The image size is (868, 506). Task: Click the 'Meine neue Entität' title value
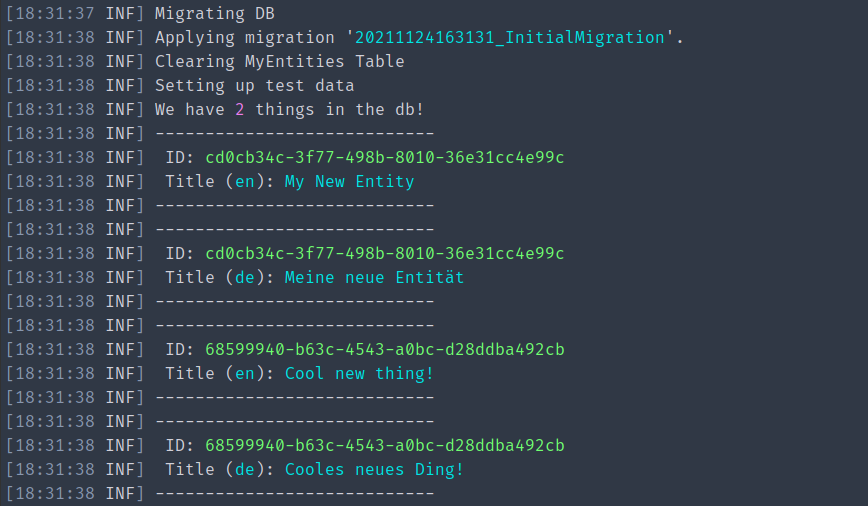point(374,277)
